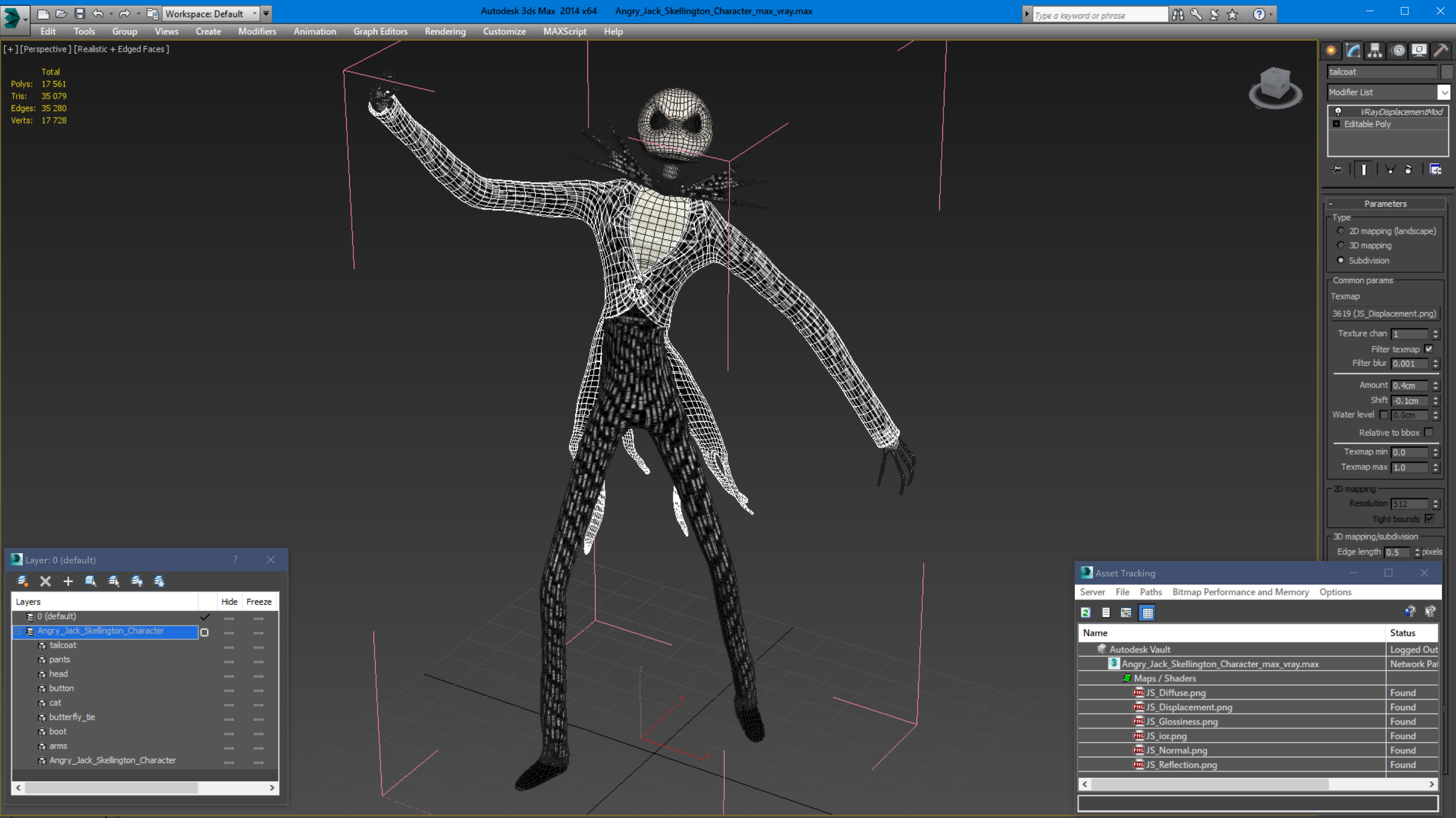Toggle Show End Result in modifier stack

point(1363,169)
